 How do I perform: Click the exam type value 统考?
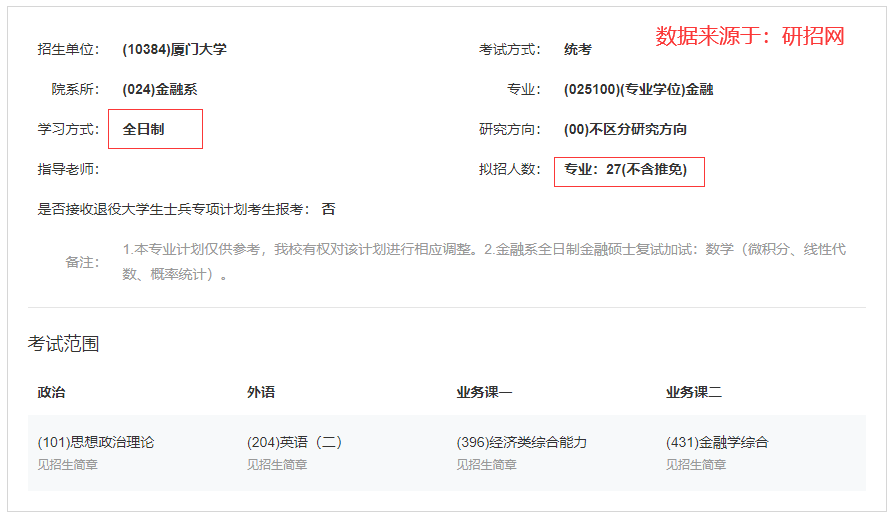pos(577,50)
